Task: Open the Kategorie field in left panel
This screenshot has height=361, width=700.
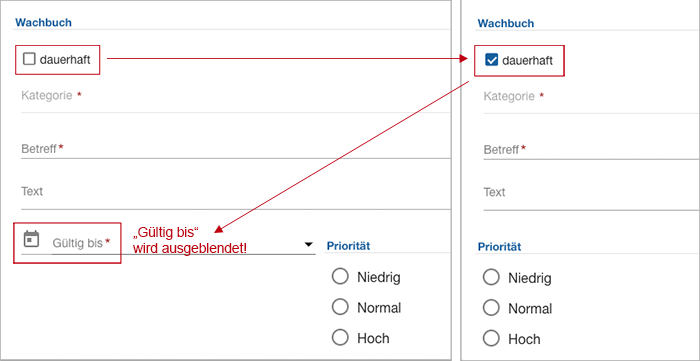Action: coord(236,98)
